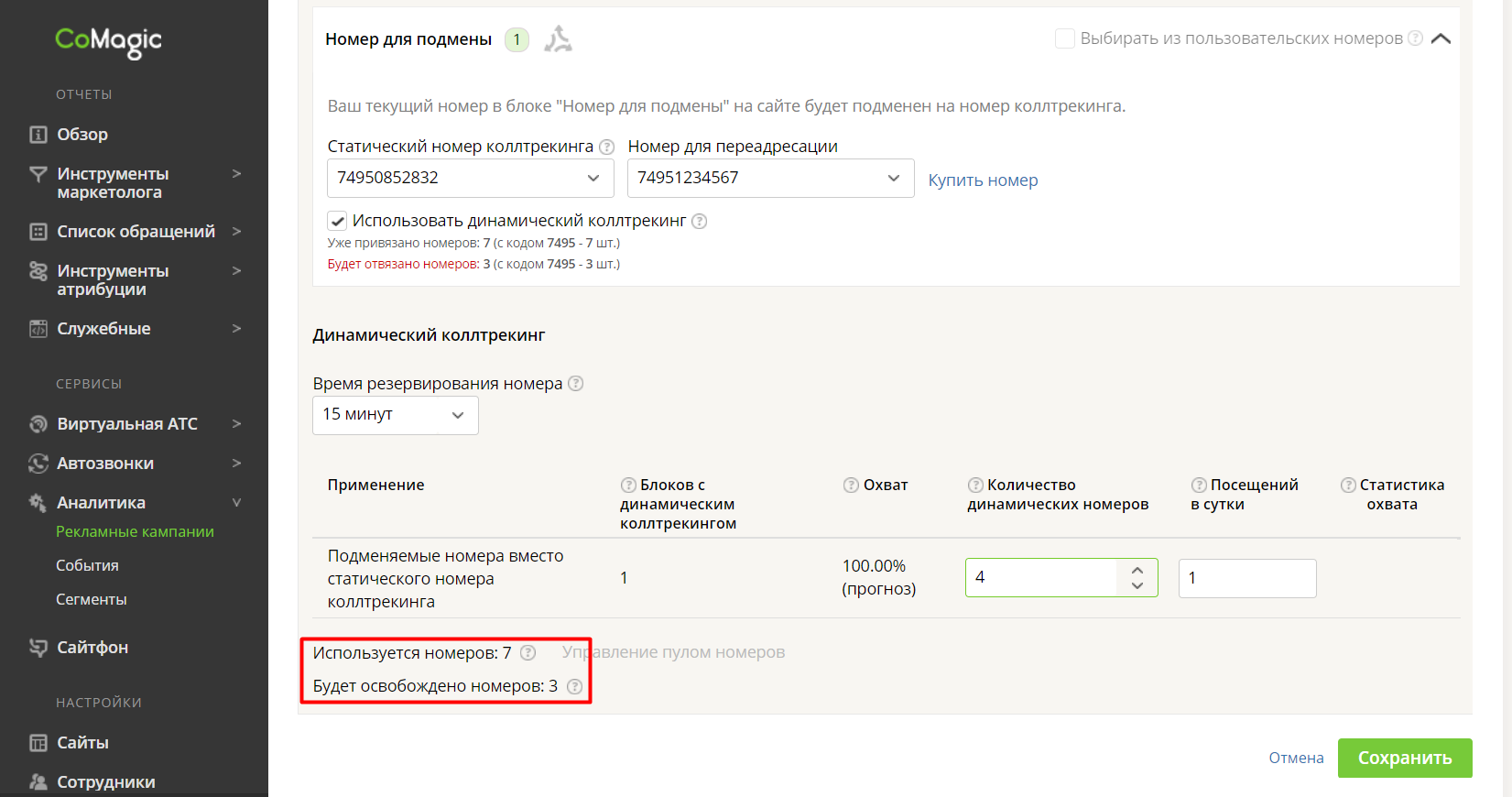Open forwarding number dropdown 74951234567
Screen dimensions: 1512x797
[x=771, y=178]
